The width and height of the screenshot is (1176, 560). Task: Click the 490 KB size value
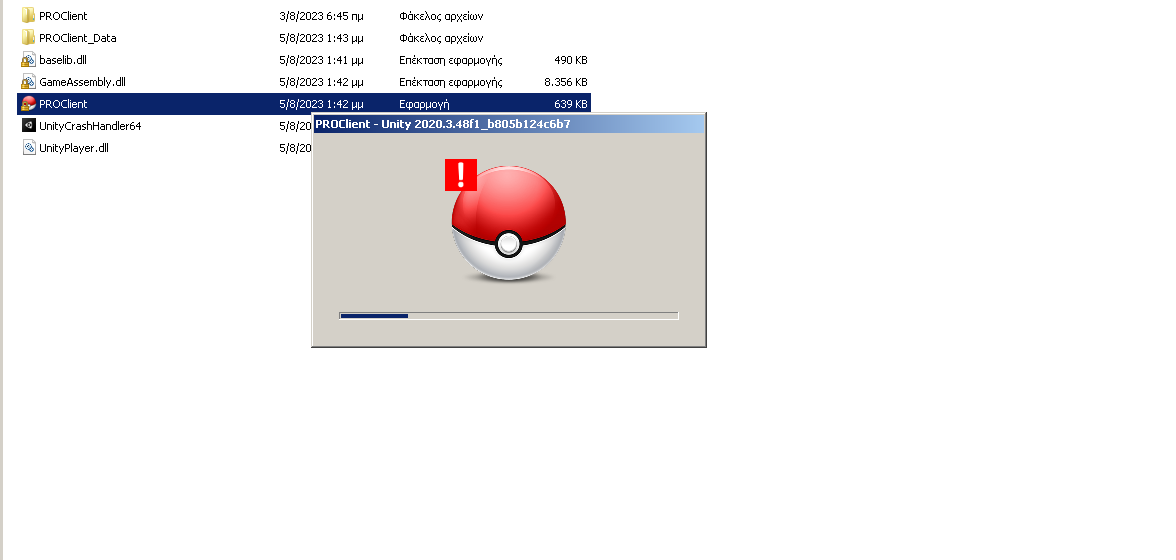[x=571, y=60]
